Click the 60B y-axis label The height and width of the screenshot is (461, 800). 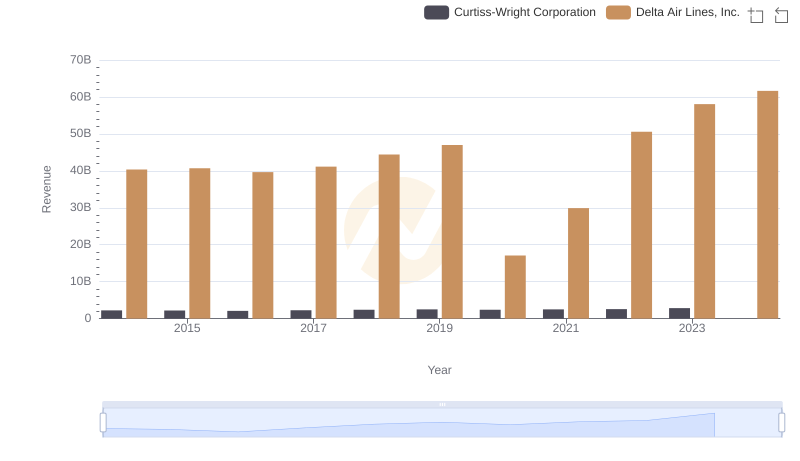coord(81,97)
